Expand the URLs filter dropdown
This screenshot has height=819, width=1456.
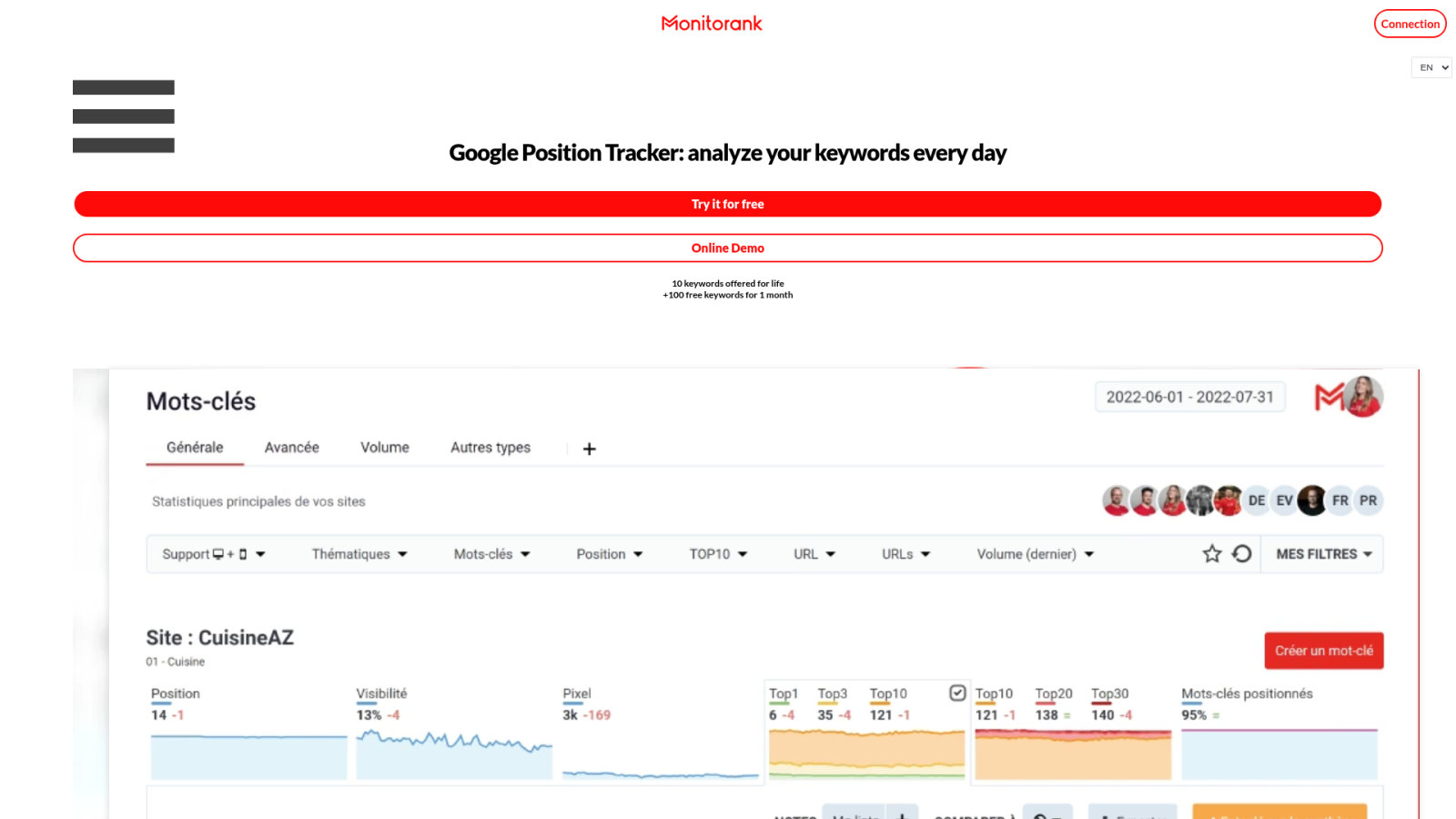click(x=905, y=554)
